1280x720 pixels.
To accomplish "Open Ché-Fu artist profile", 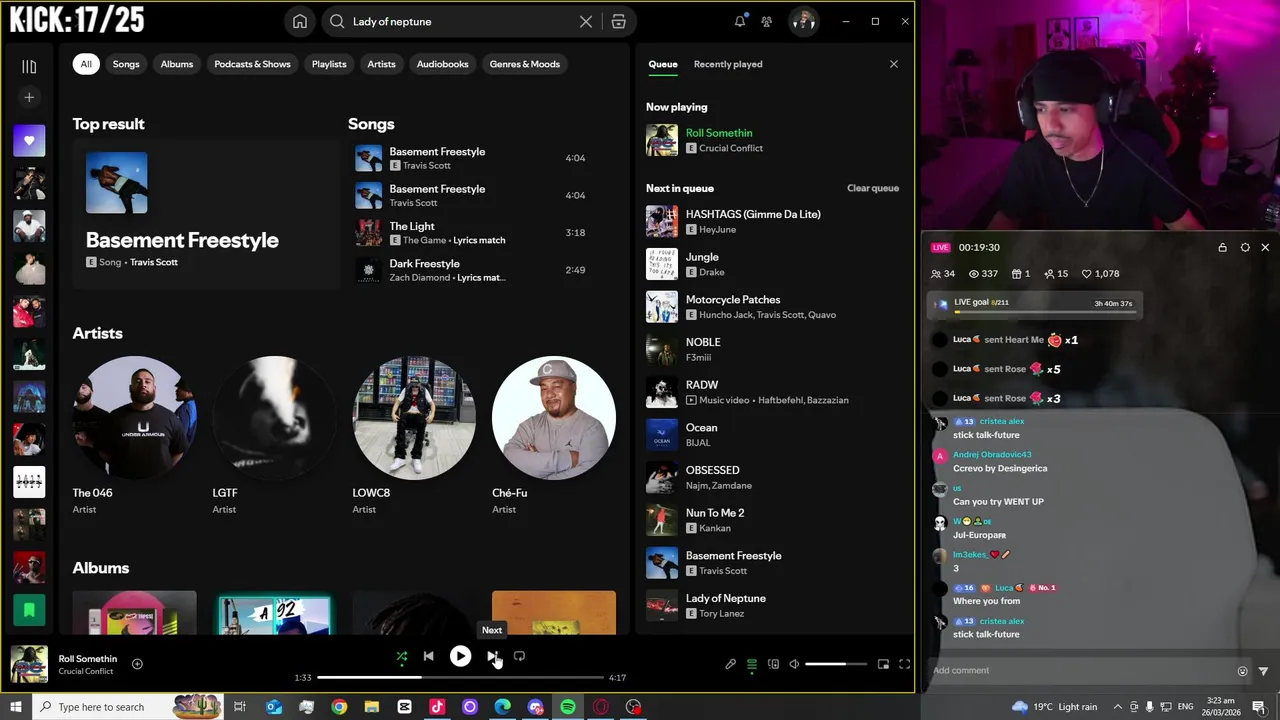I will pos(554,418).
